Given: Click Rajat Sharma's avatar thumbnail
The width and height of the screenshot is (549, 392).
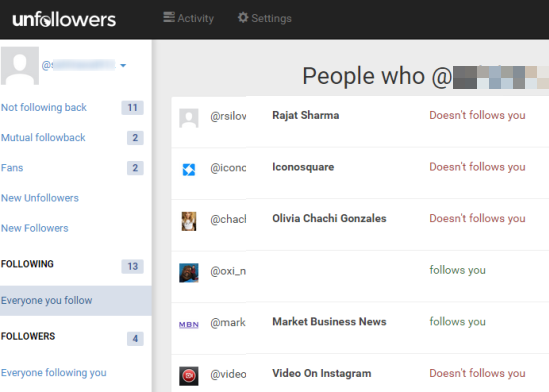Looking at the screenshot, I should pyautogui.click(x=189, y=118).
